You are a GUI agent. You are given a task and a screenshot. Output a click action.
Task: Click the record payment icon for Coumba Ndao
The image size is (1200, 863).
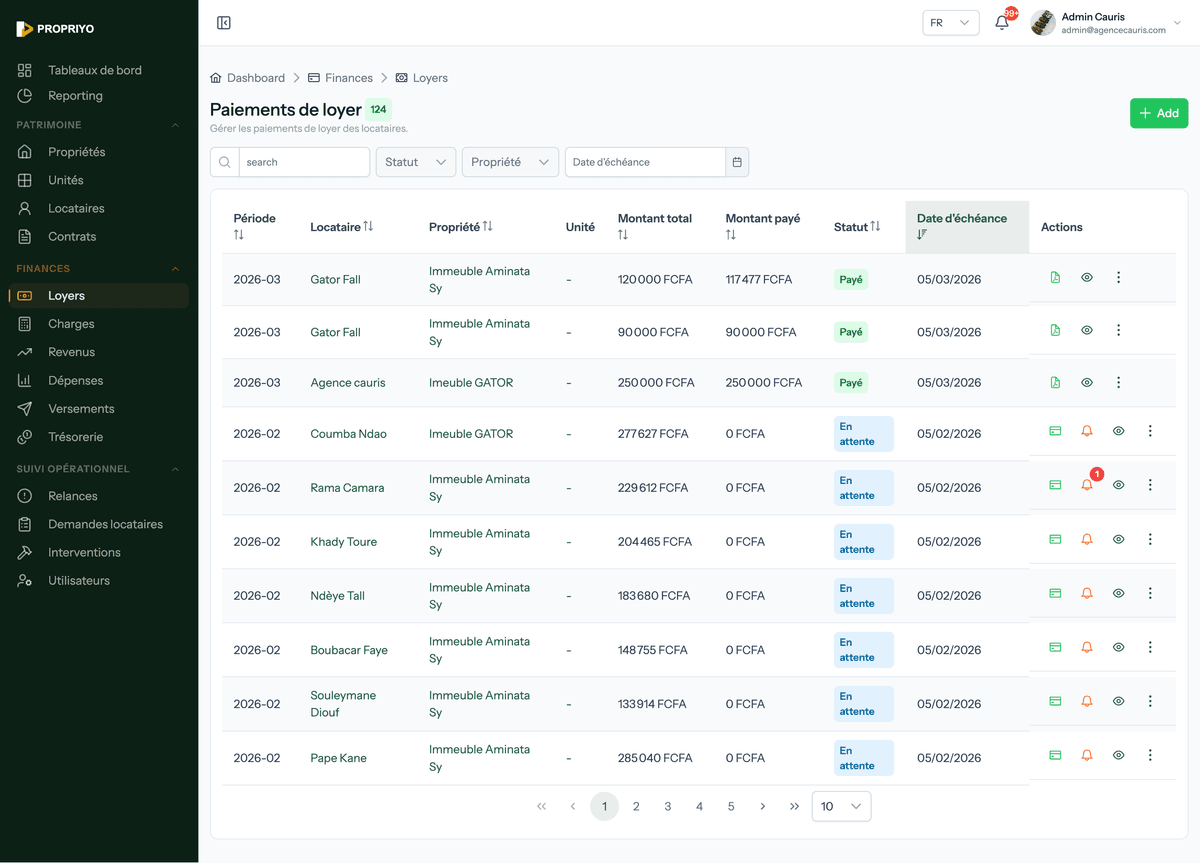pos(1055,431)
